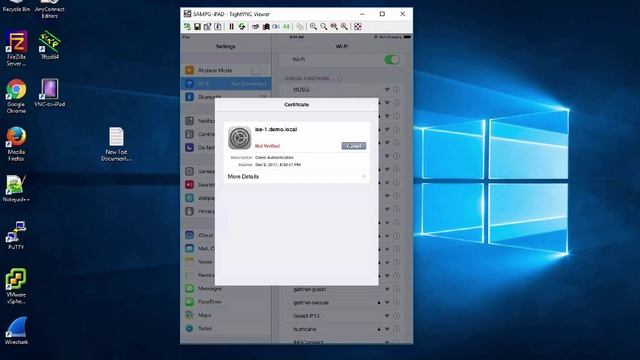Image resolution: width=640 pixels, height=360 pixels.
Task: Toggle the Wi-Fi switch off
Action: (x=392, y=60)
